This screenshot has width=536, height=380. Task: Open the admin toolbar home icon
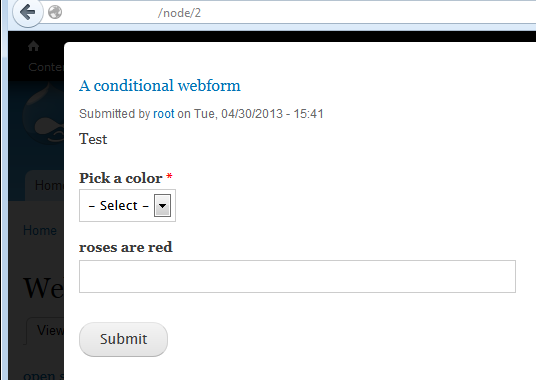click(x=34, y=46)
